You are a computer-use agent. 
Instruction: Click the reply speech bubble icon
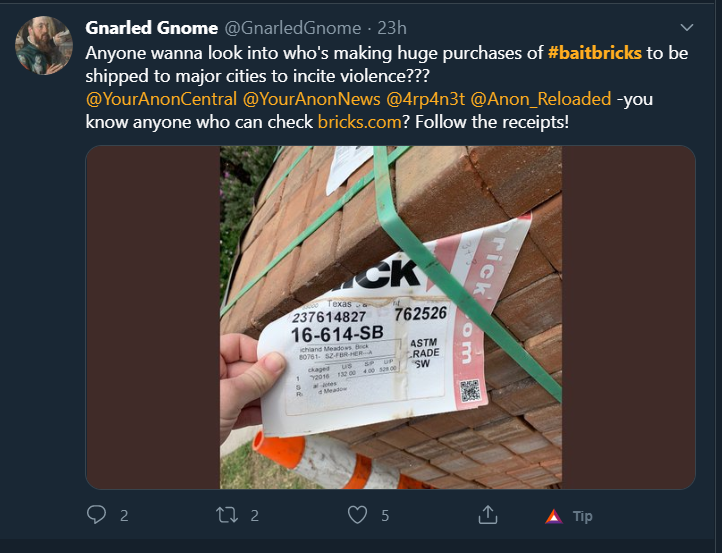(96, 515)
